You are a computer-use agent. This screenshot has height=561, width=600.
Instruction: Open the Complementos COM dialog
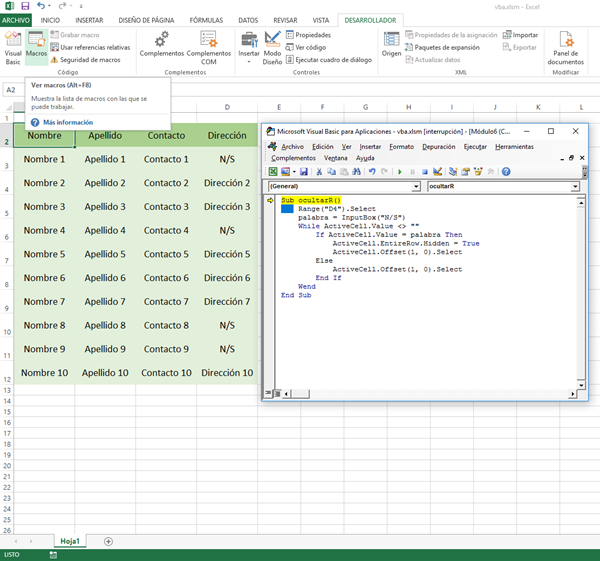click(208, 46)
